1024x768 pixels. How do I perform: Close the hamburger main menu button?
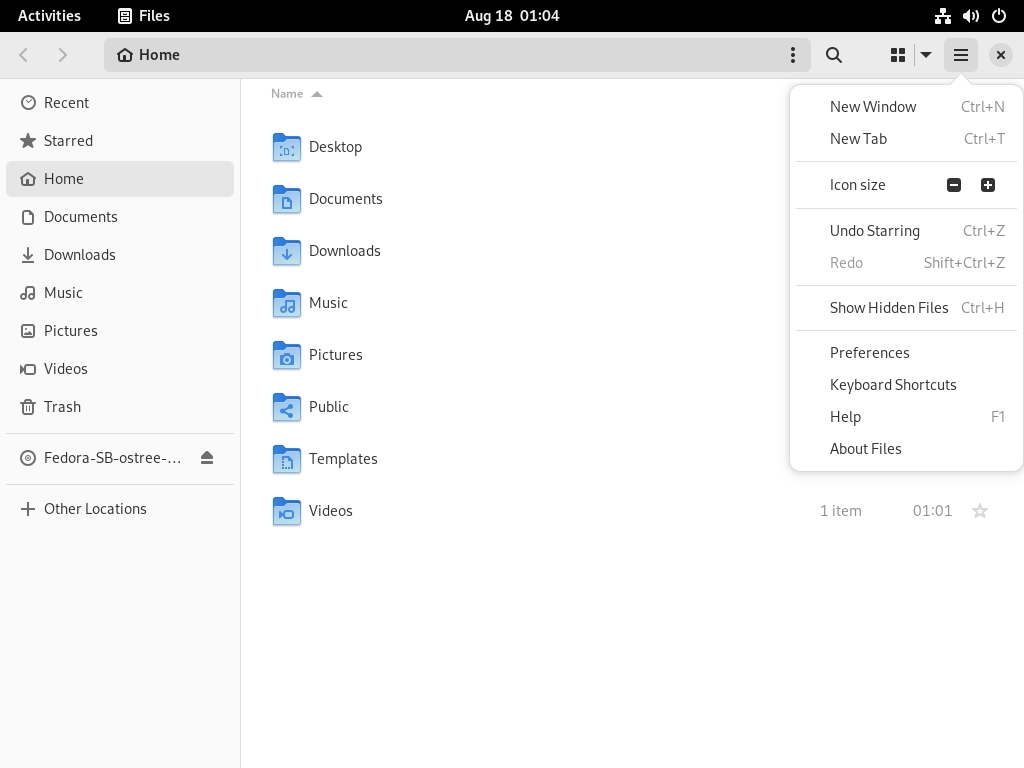point(961,55)
